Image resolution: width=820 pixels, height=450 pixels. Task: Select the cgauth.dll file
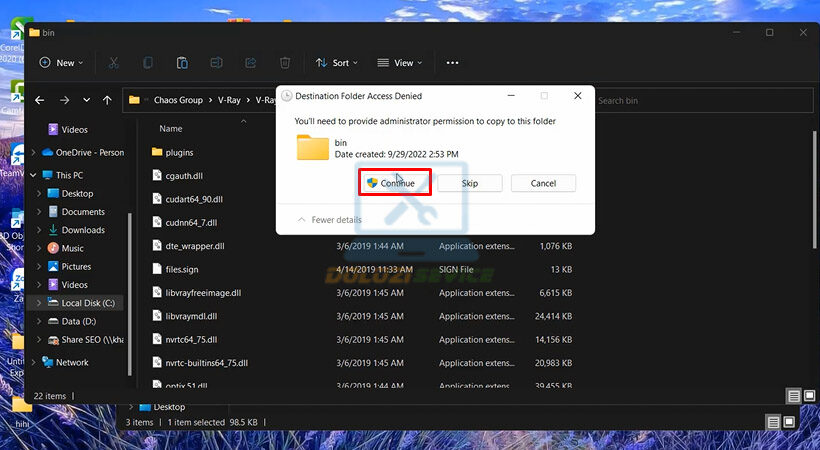184,175
